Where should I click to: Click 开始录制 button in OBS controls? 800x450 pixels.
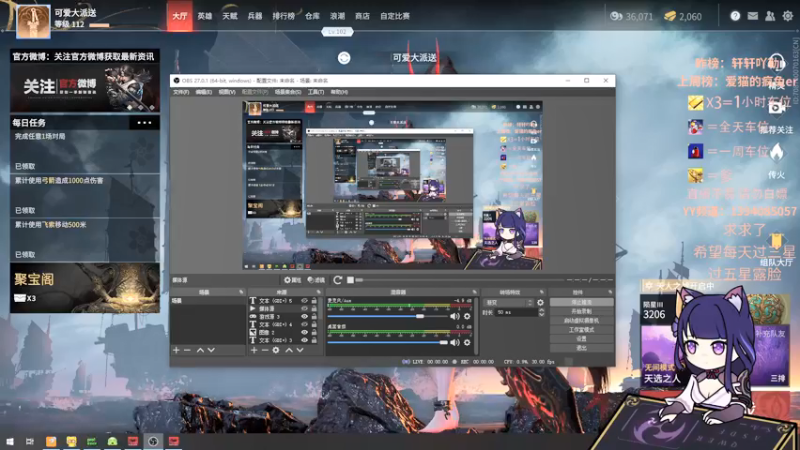coord(581,312)
